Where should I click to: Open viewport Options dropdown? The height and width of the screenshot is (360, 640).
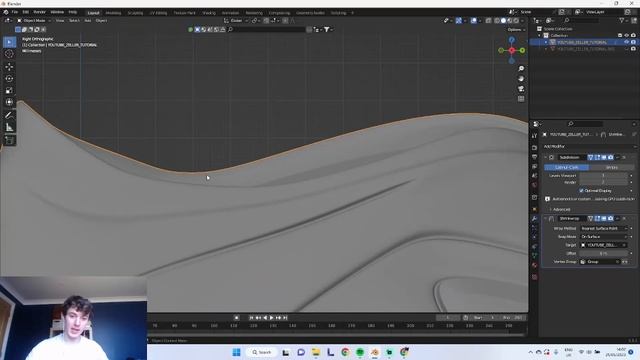(516, 29)
